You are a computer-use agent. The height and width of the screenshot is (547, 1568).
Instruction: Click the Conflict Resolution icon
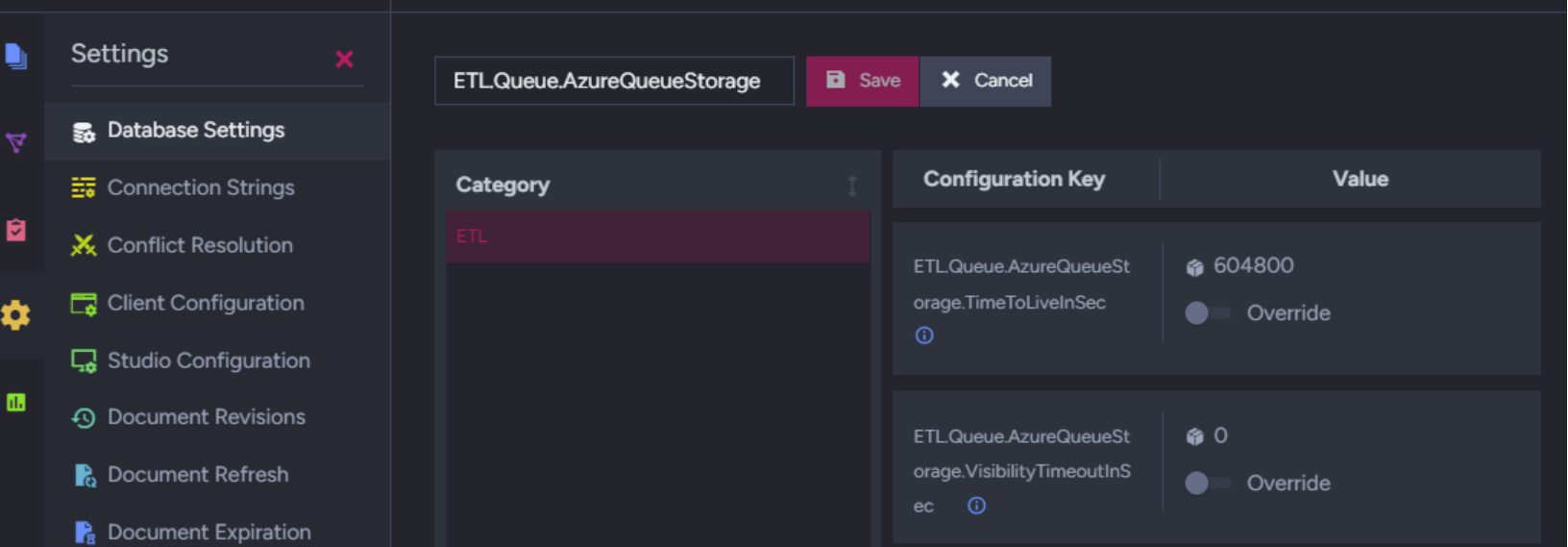84,245
